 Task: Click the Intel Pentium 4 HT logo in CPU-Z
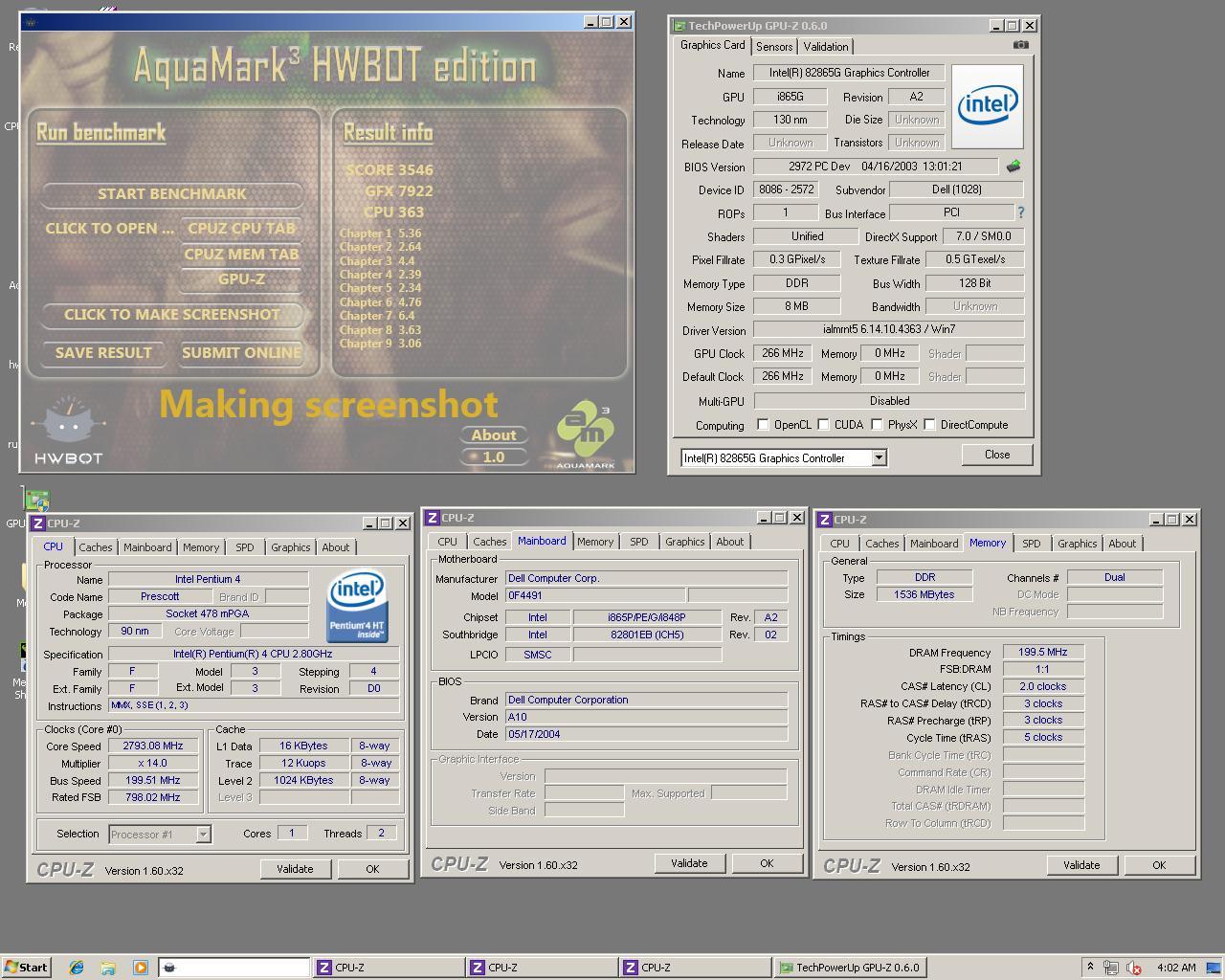pyautogui.click(x=357, y=607)
